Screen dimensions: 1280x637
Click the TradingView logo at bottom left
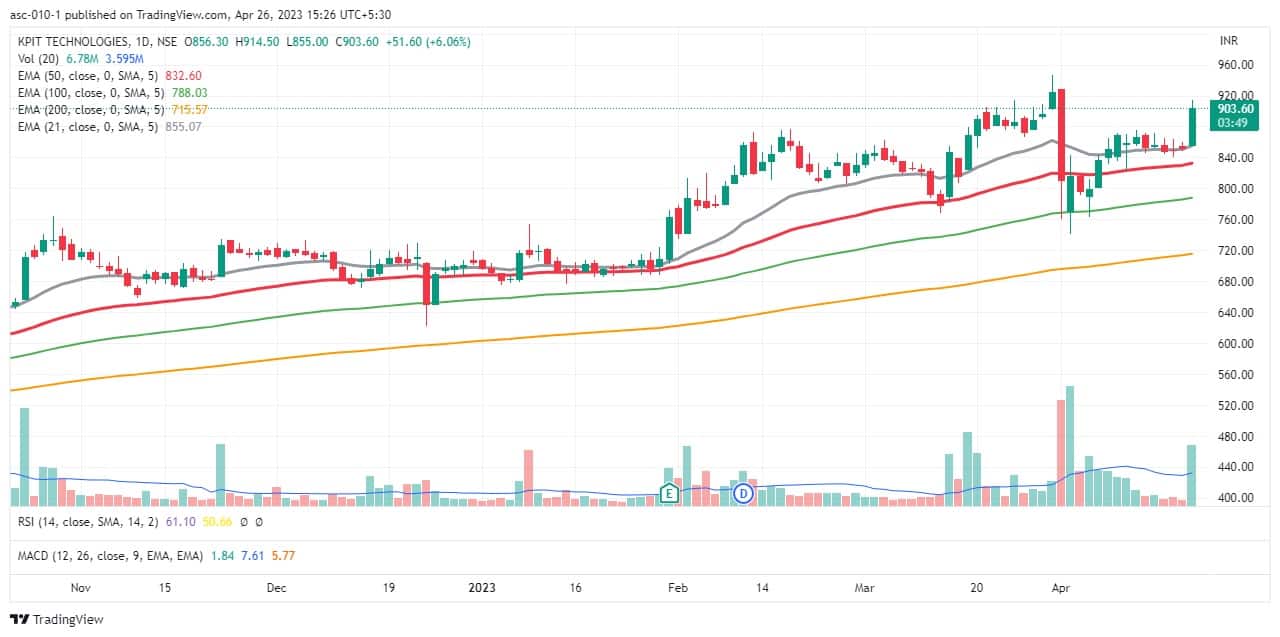coord(57,619)
